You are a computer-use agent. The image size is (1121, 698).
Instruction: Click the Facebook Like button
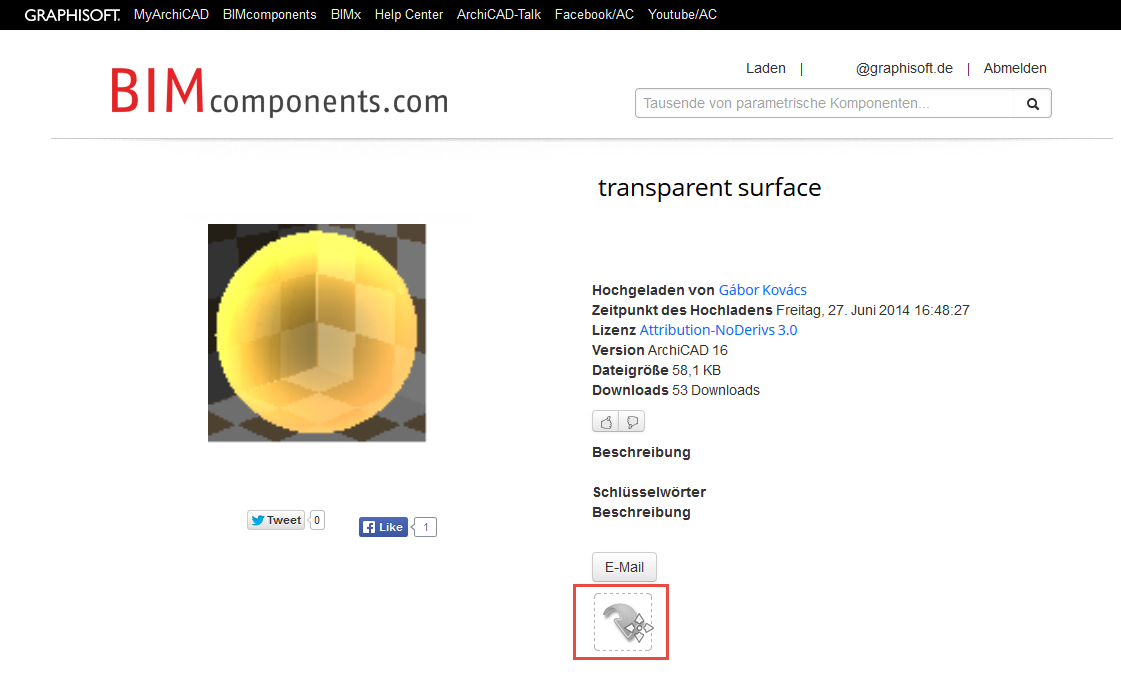pyautogui.click(x=383, y=527)
